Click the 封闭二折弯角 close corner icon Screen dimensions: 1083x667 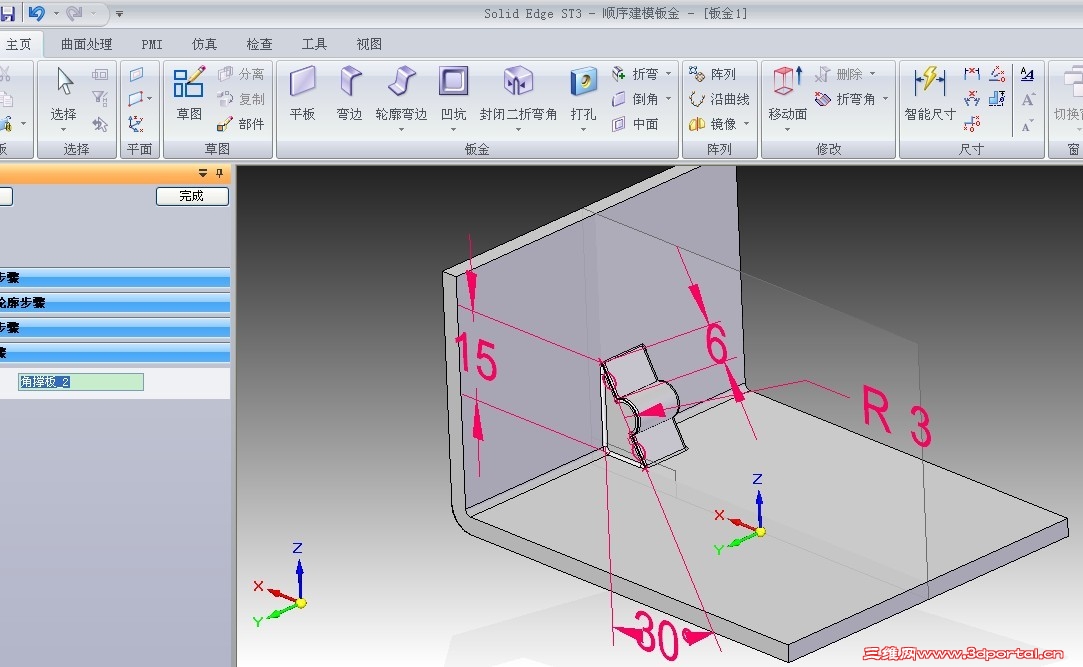[518, 82]
